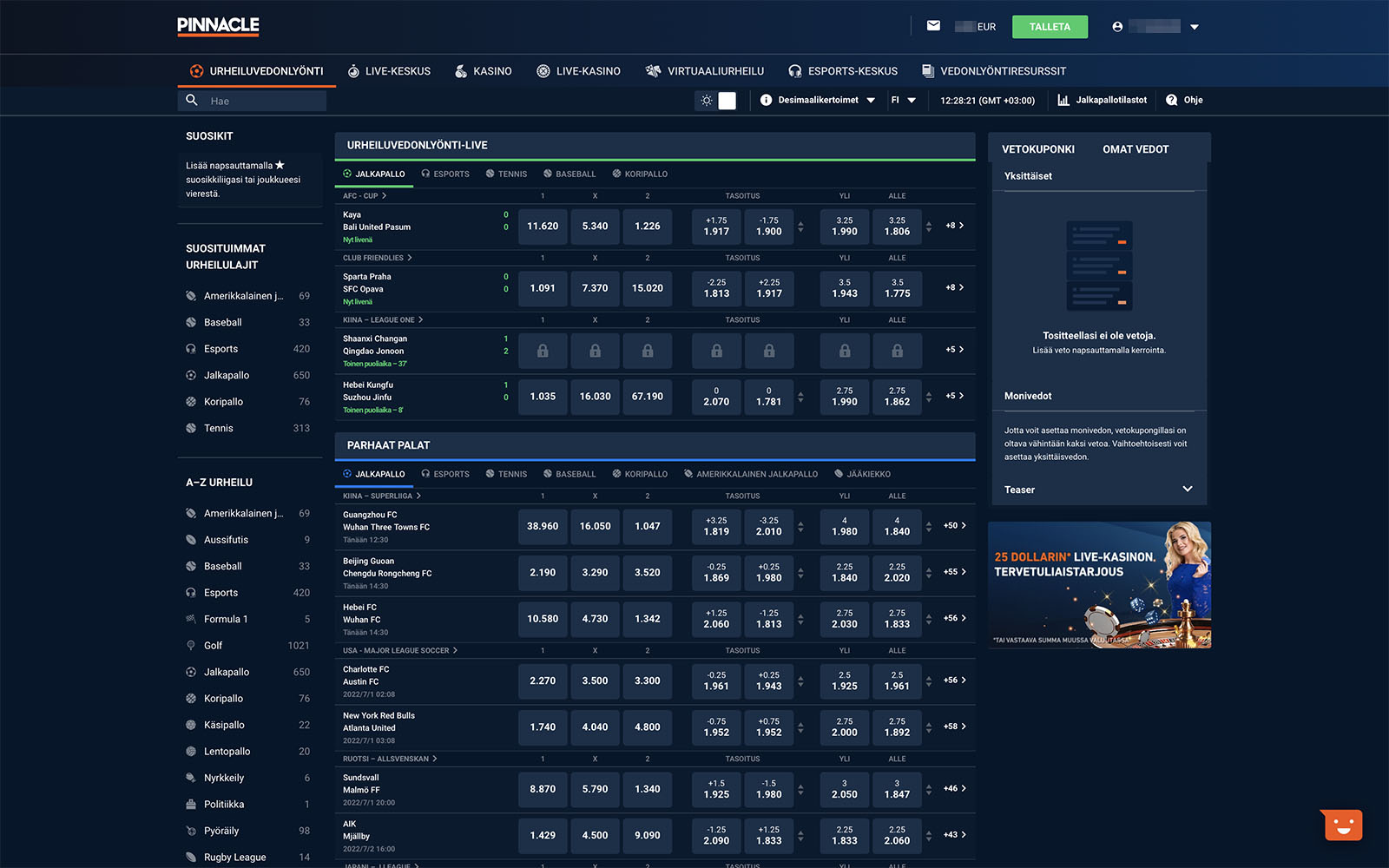
Task: Click the odds format info icon
Action: click(766, 100)
